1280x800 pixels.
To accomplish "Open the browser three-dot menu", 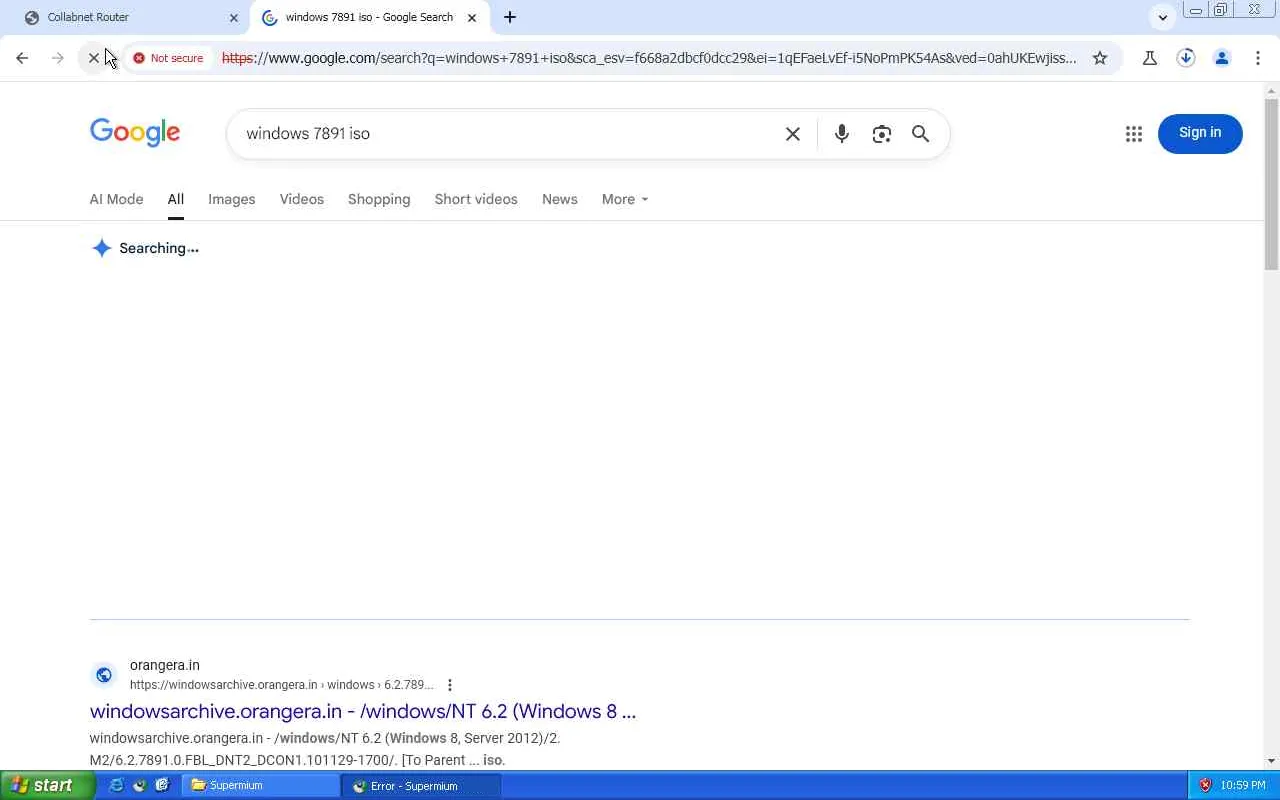I will click(1258, 58).
